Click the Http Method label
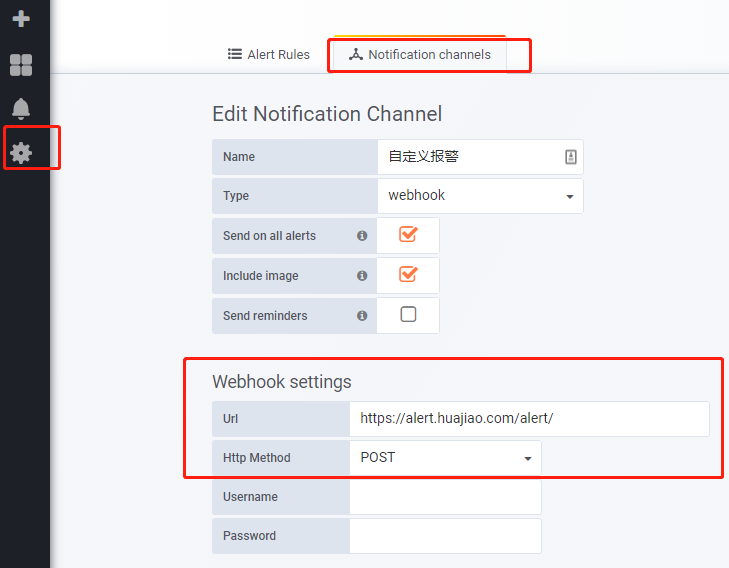Image resolution: width=729 pixels, height=568 pixels. 257,458
